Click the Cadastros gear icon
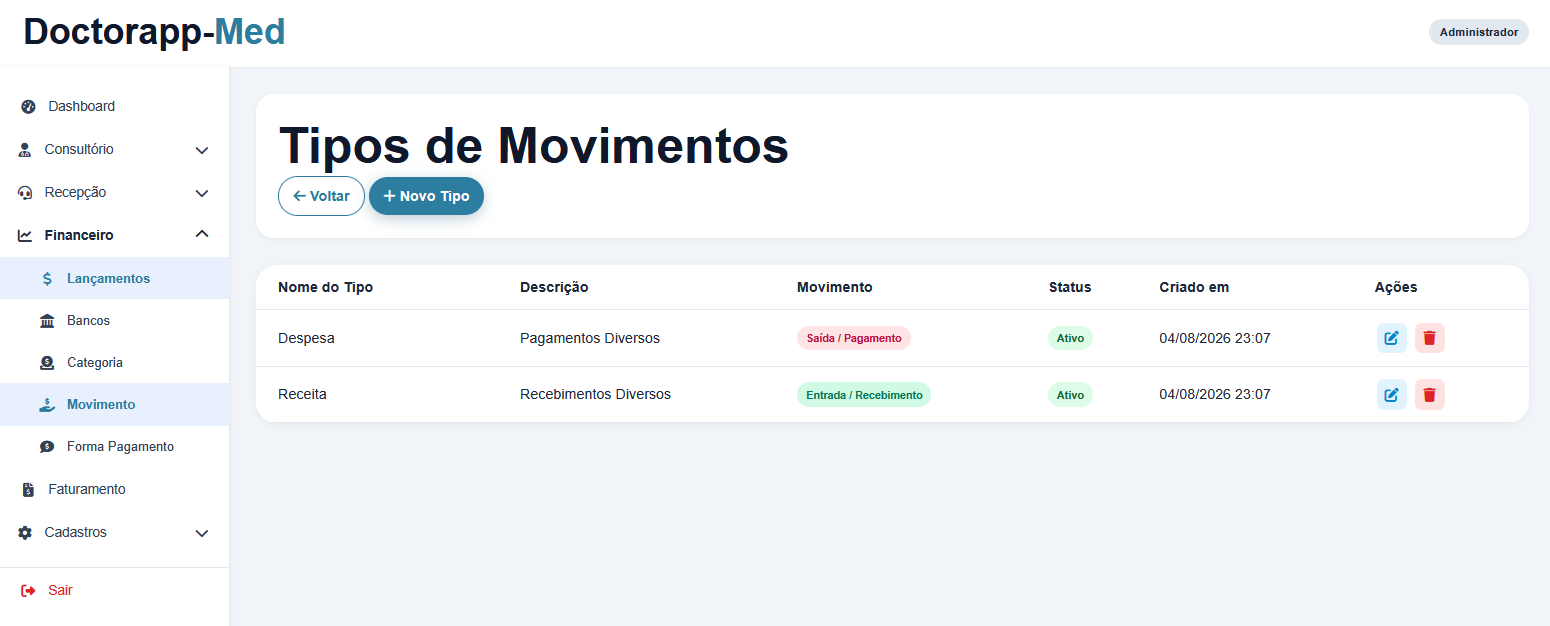The image size is (1550, 626). click(x=25, y=533)
